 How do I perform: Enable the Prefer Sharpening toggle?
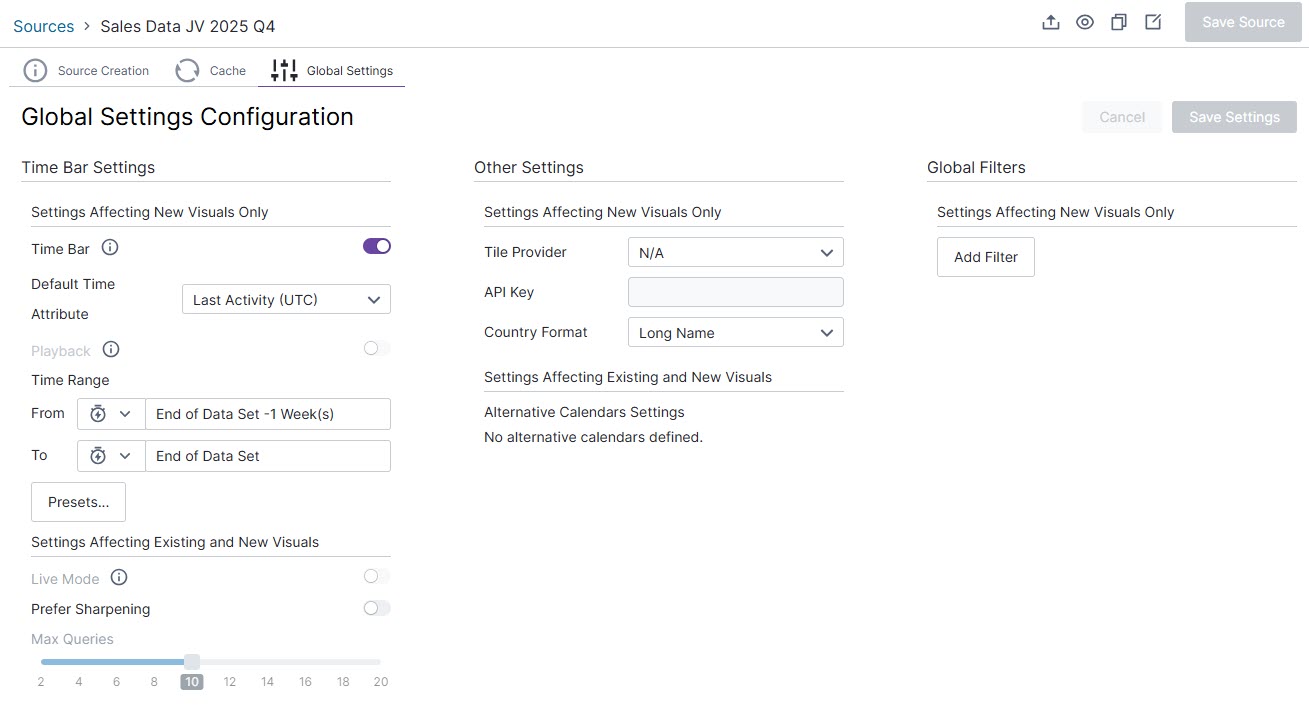pyautogui.click(x=376, y=608)
